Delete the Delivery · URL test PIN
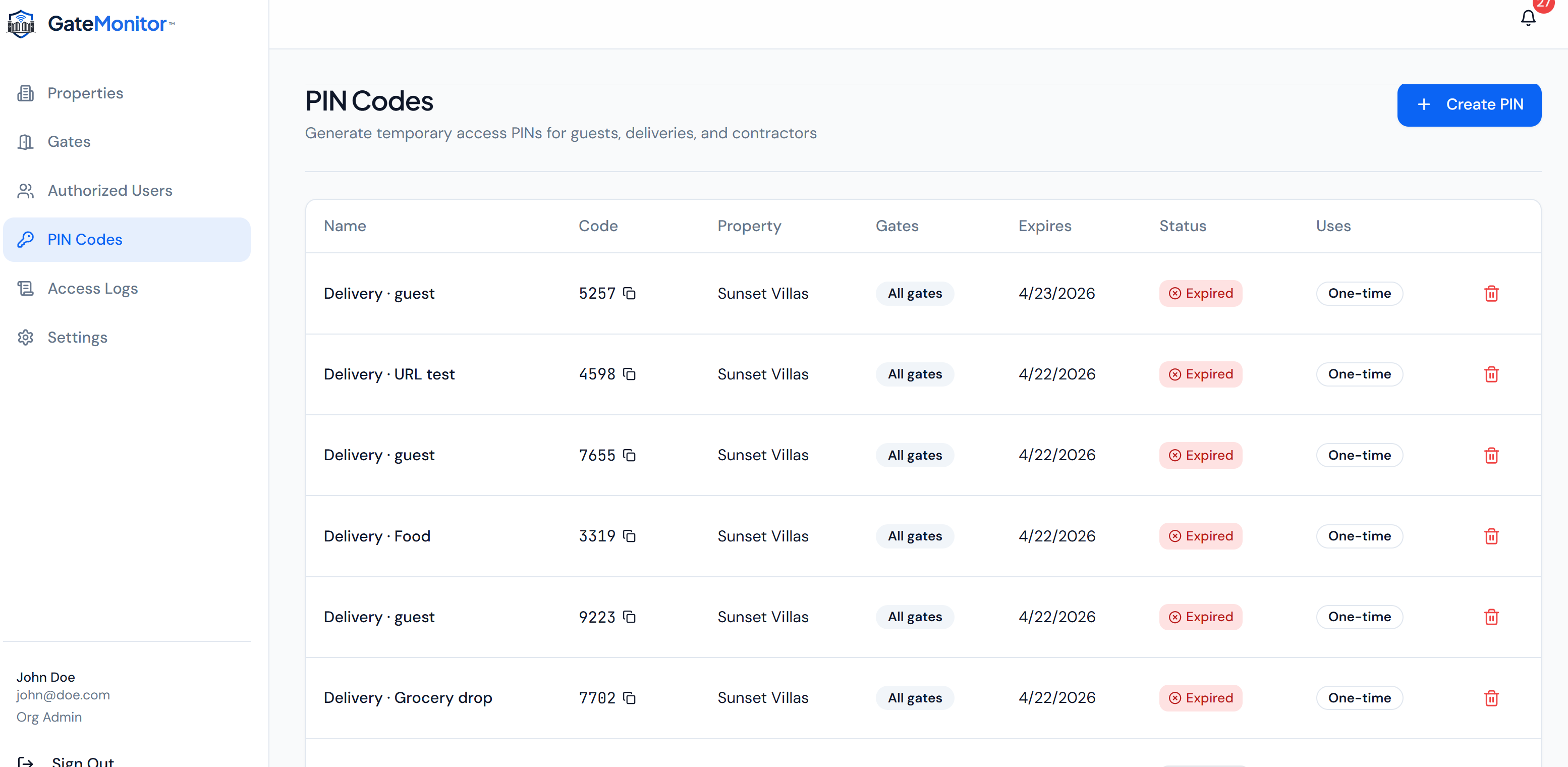 [x=1491, y=374]
